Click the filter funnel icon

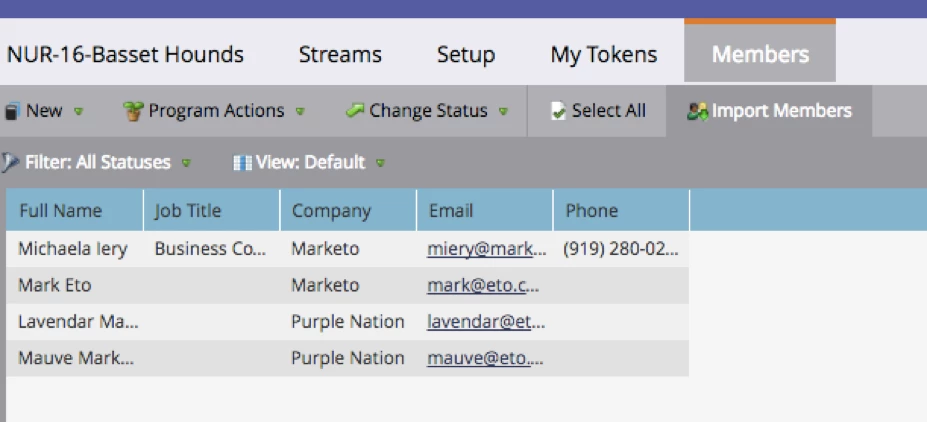click(9, 162)
